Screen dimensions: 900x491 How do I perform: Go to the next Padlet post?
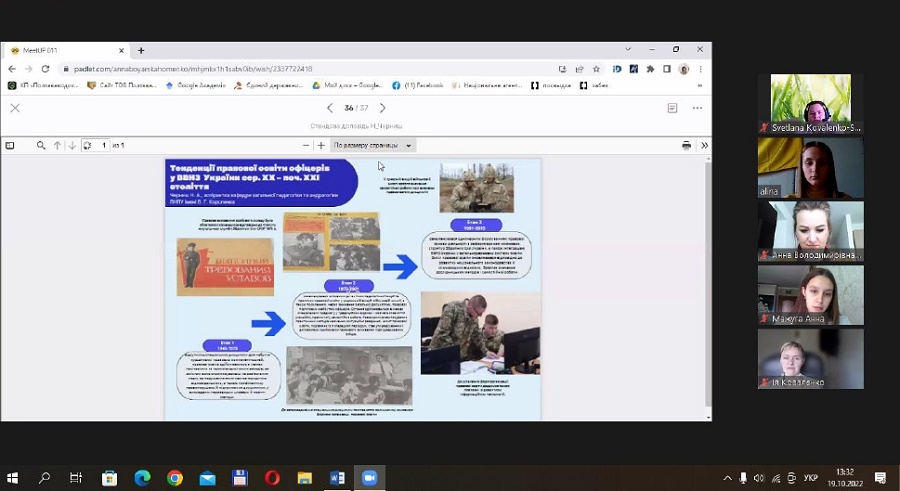pos(382,108)
